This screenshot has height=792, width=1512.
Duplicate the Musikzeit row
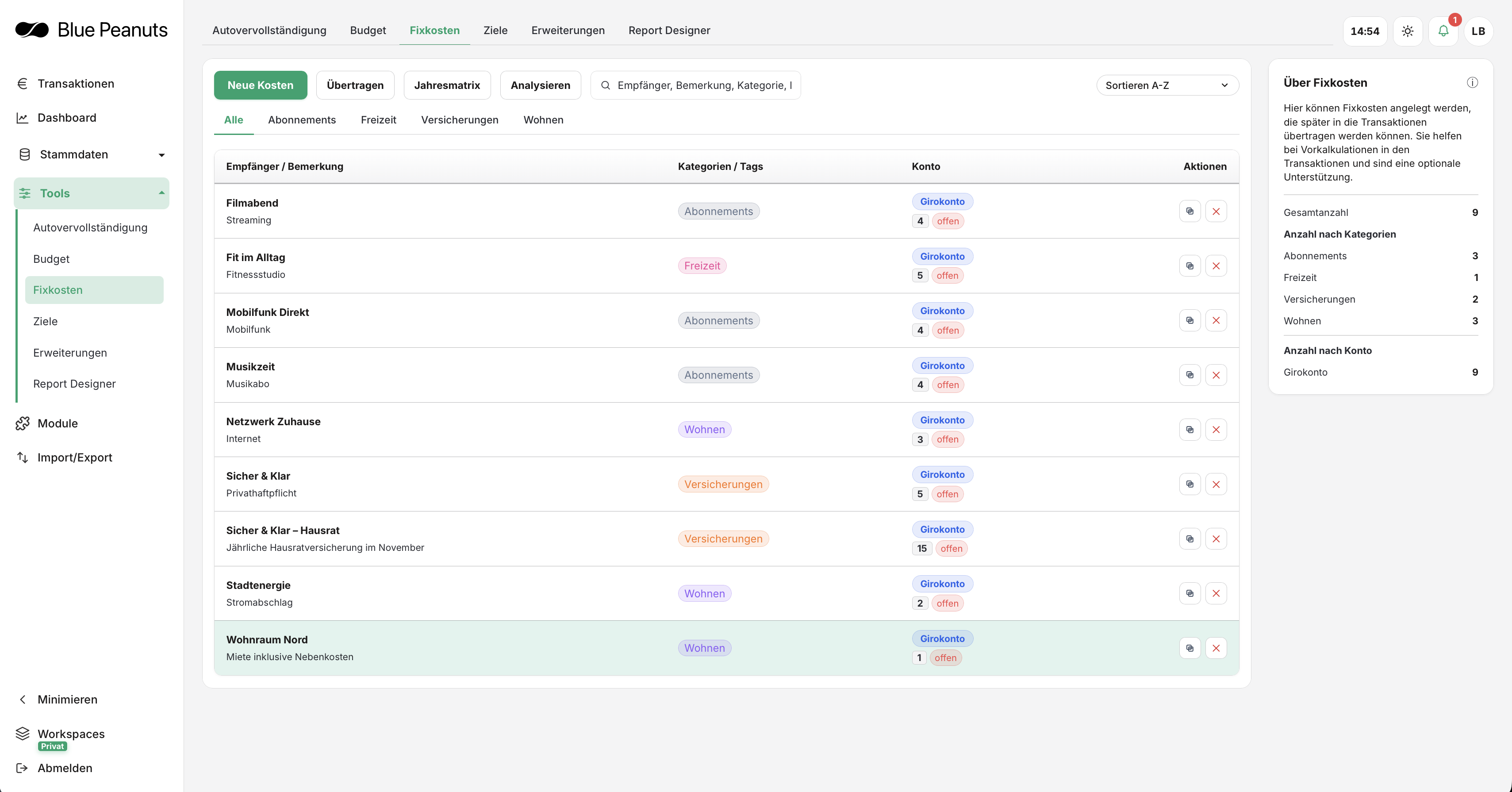(1190, 375)
